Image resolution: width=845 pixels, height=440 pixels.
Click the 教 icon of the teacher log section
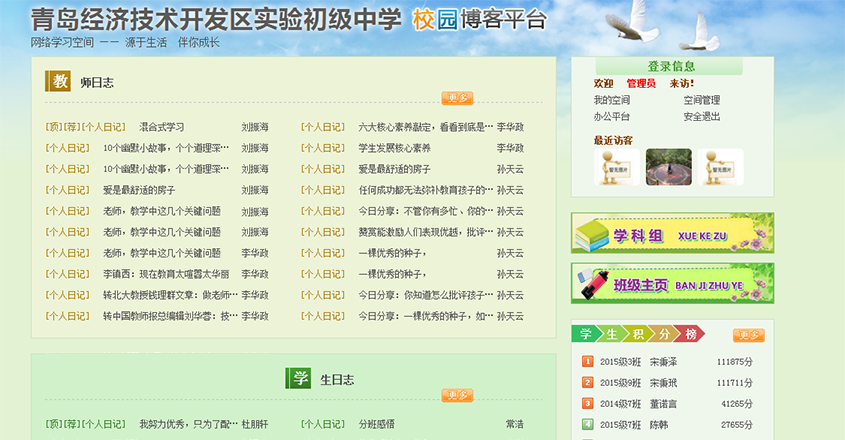pyautogui.click(x=58, y=81)
